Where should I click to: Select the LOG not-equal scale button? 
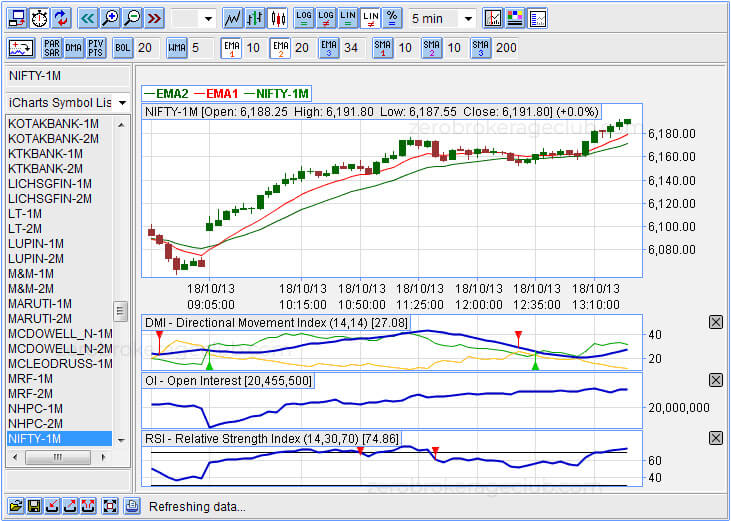pos(326,19)
